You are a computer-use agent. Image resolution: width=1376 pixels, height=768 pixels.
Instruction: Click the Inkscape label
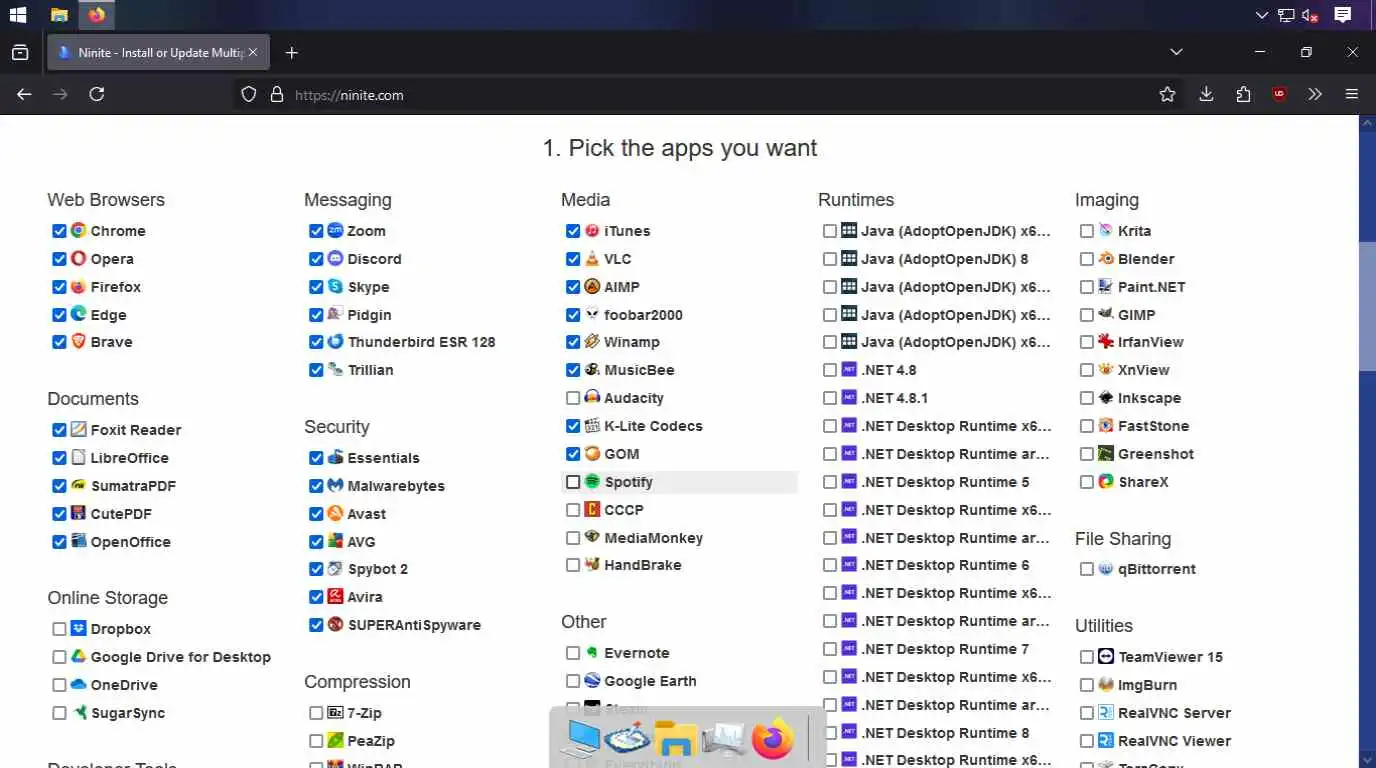click(1149, 398)
